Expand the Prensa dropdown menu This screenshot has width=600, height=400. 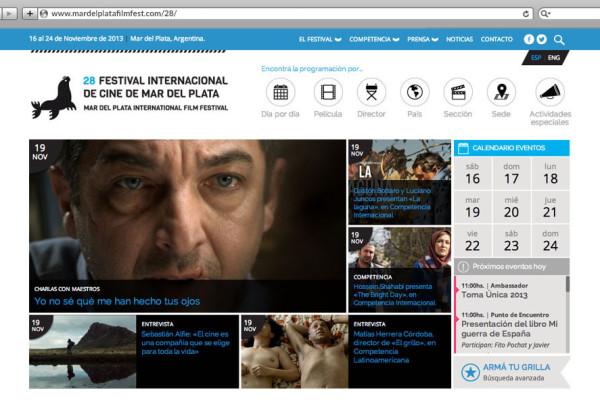[x=422, y=39]
